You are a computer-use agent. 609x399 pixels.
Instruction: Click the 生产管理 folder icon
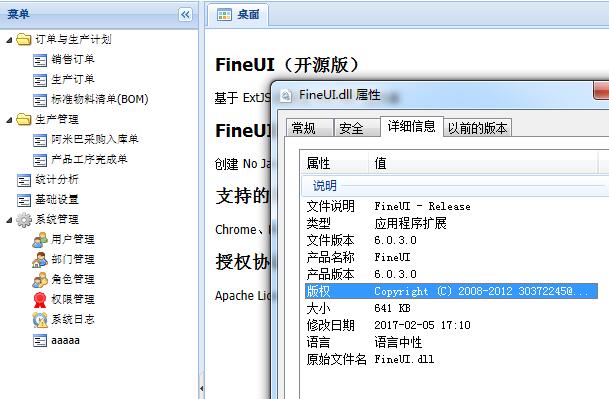click(x=24, y=119)
